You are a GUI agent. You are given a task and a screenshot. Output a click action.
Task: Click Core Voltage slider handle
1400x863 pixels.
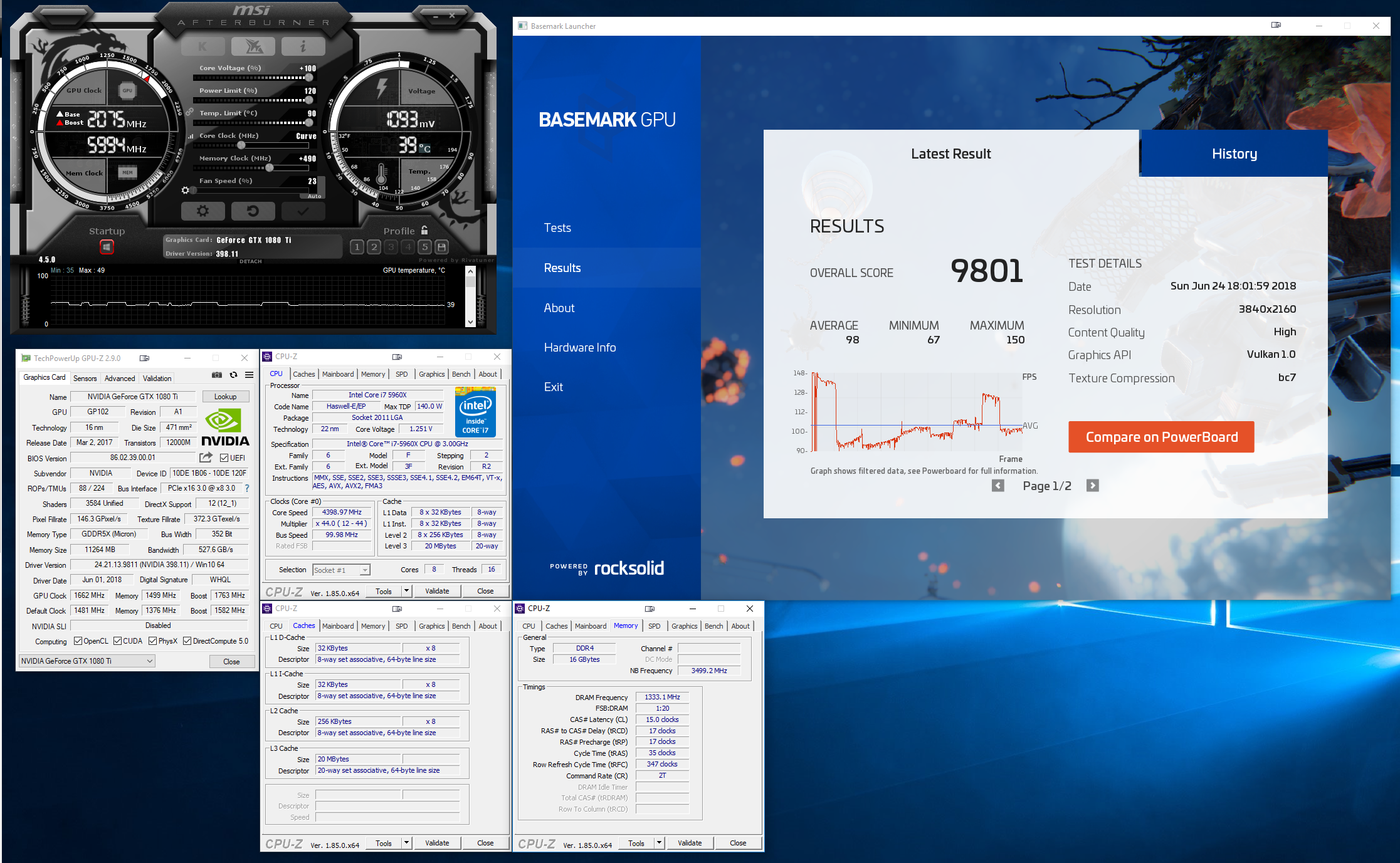pyautogui.click(x=309, y=78)
